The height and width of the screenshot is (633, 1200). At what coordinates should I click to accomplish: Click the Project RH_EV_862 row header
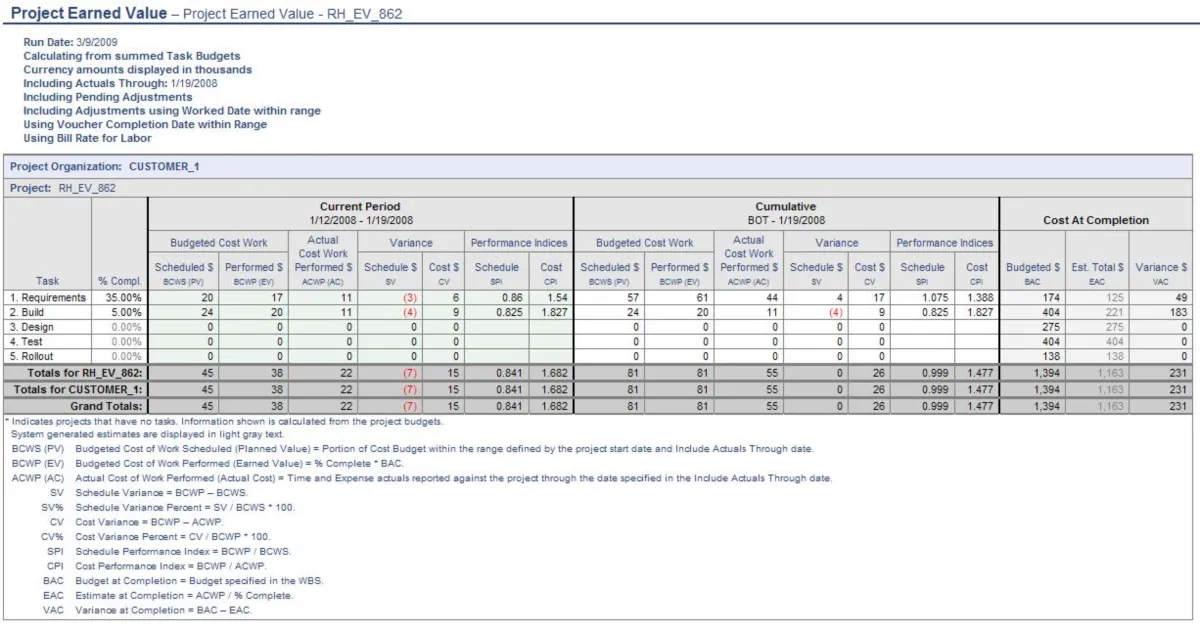[62, 187]
